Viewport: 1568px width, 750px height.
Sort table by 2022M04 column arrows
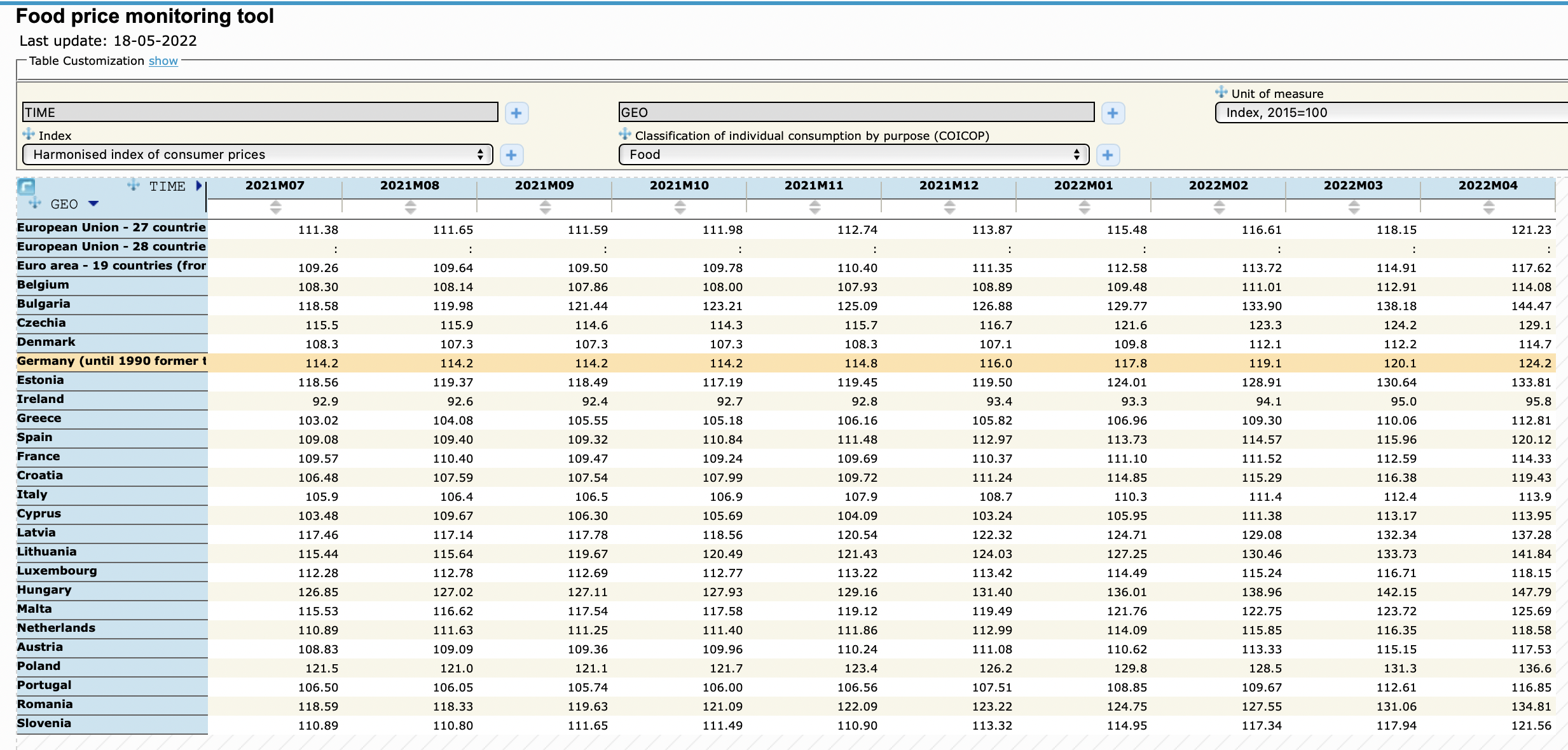point(1489,207)
